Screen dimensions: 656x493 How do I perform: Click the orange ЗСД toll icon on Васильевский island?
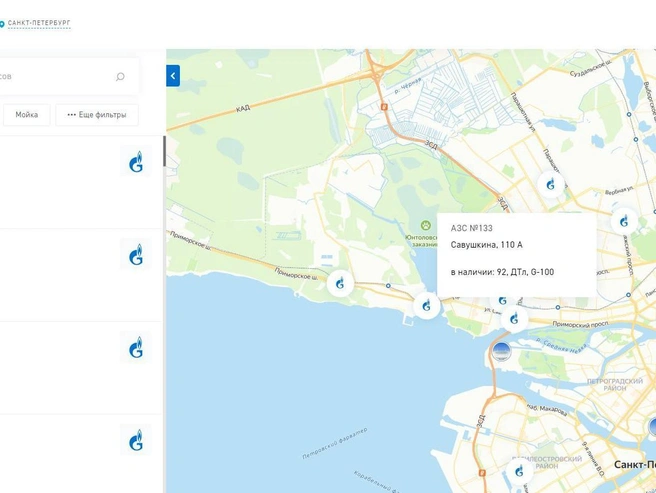click(482, 472)
